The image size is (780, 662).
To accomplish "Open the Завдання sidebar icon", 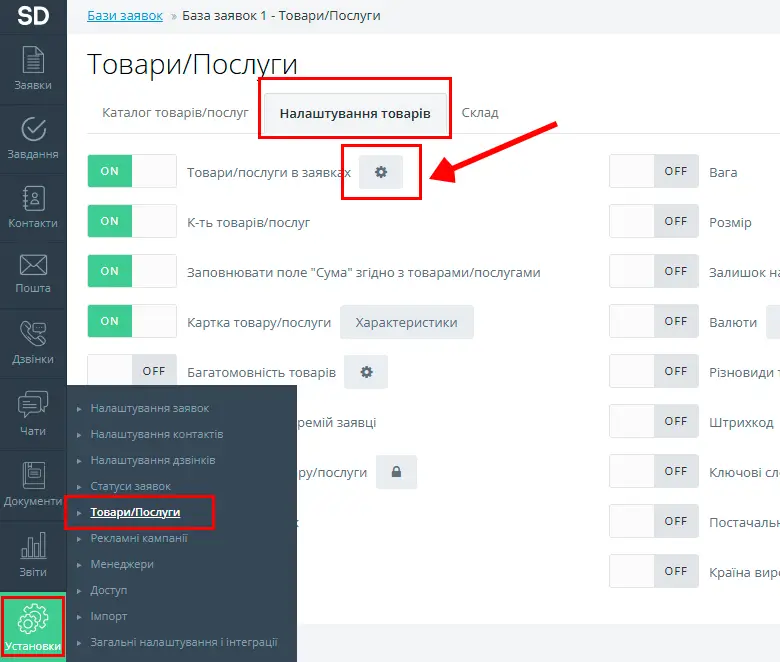I will (x=33, y=139).
